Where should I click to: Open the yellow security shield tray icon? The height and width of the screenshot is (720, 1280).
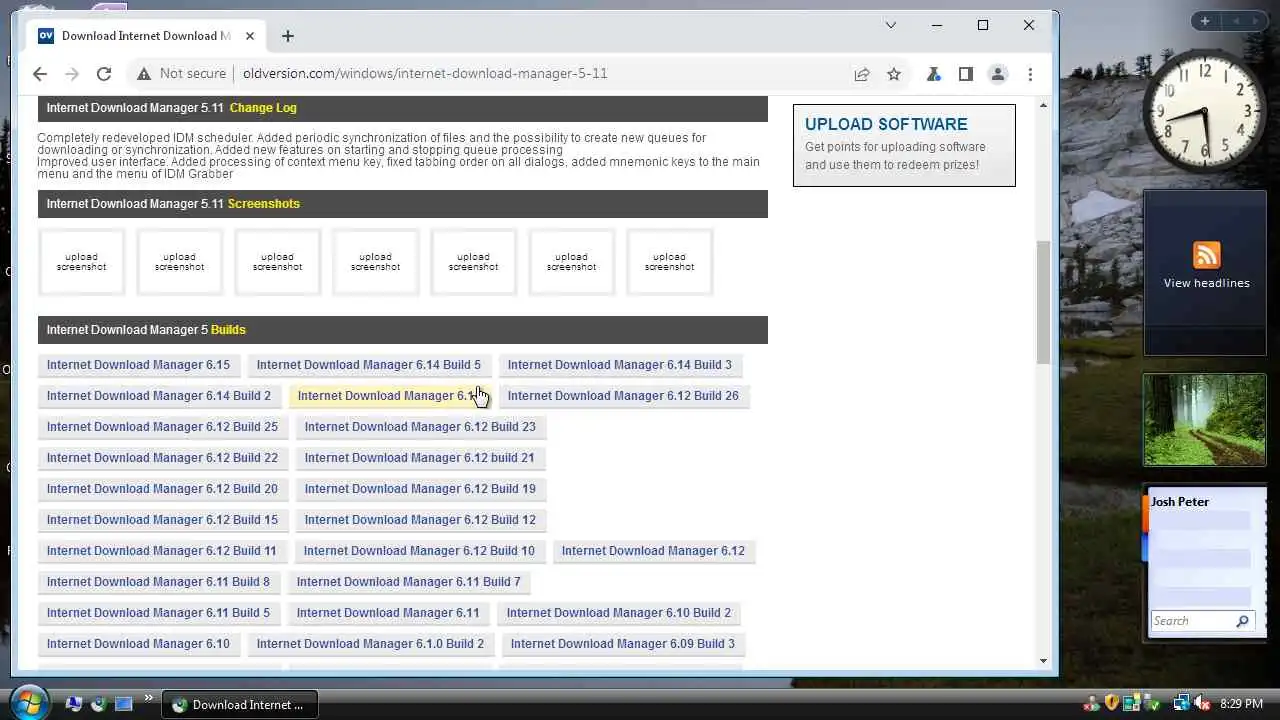[1112, 704]
